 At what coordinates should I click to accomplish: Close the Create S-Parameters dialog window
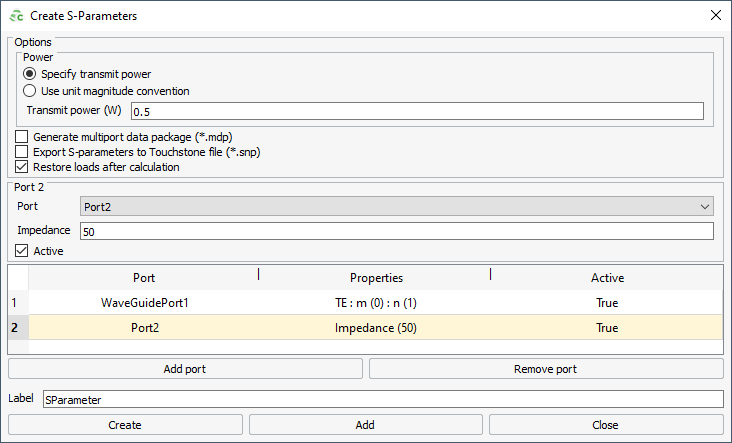point(715,16)
